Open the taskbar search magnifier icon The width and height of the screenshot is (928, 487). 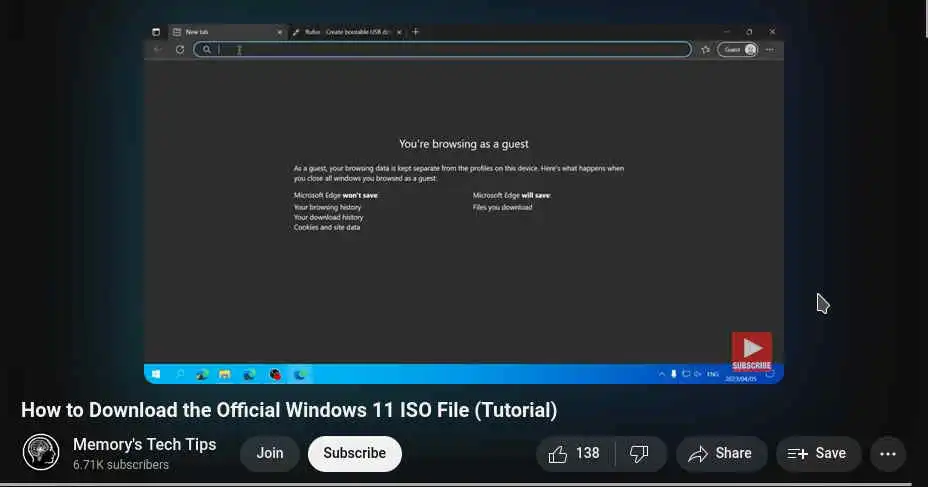click(x=179, y=374)
